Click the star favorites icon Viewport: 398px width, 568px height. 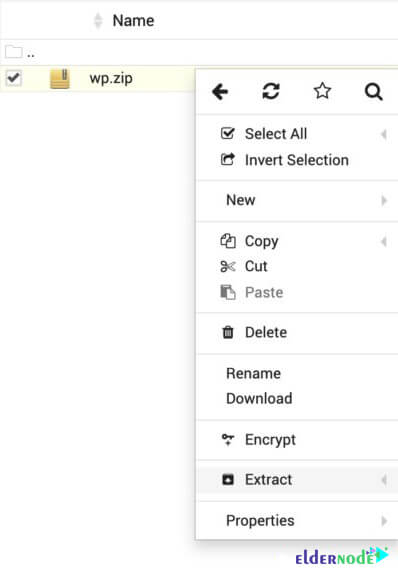[x=322, y=91]
